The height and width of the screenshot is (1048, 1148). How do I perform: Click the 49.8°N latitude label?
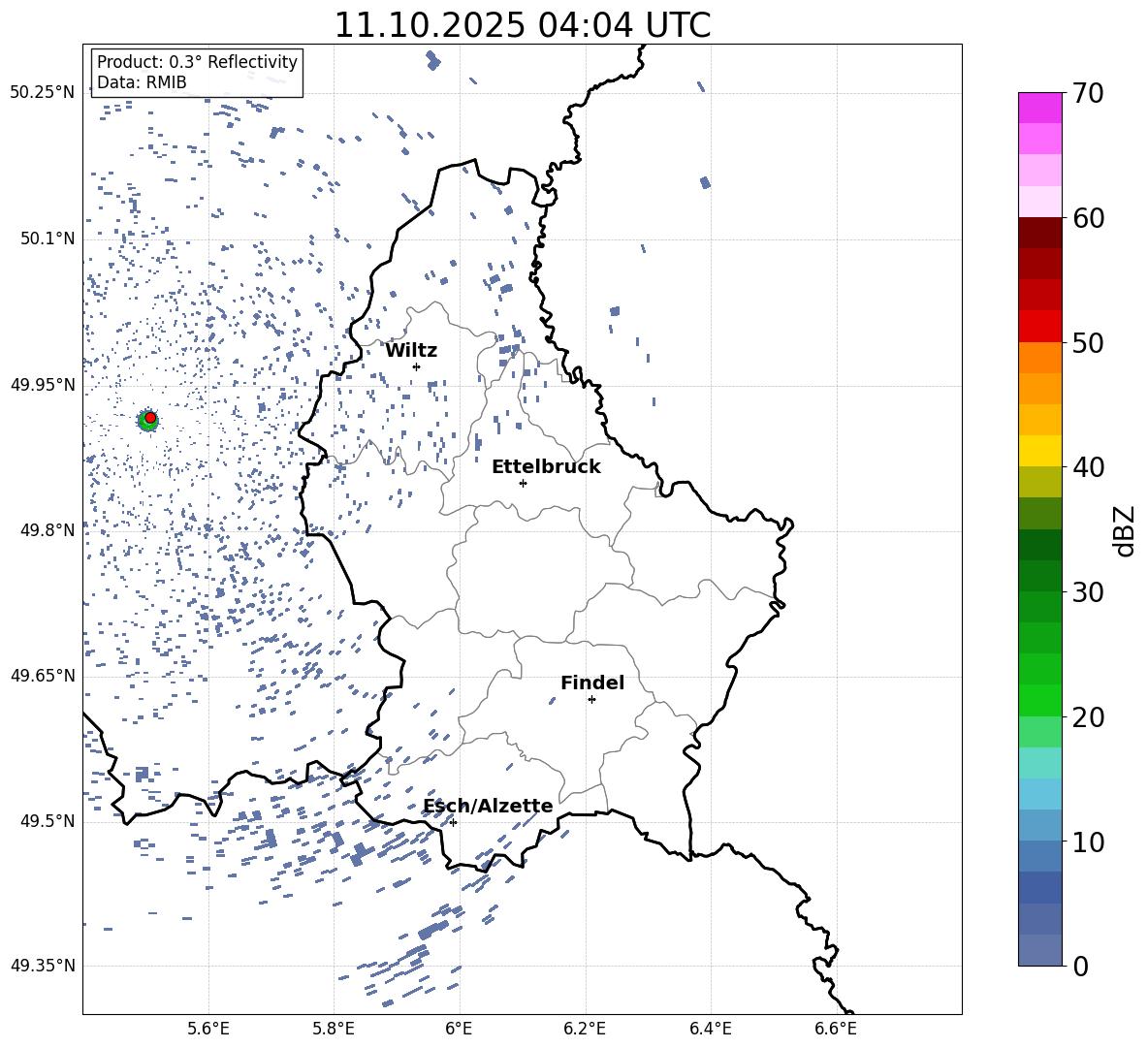click(48, 530)
